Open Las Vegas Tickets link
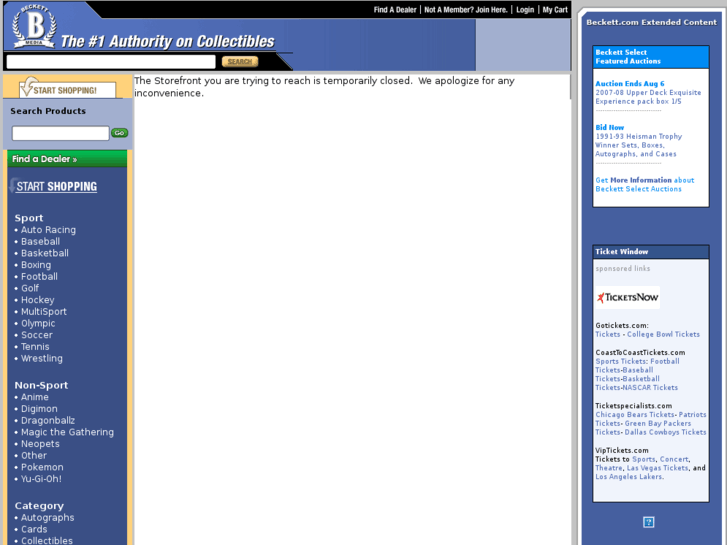Viewport: 727px width, 545px height. tap(657, 468)
